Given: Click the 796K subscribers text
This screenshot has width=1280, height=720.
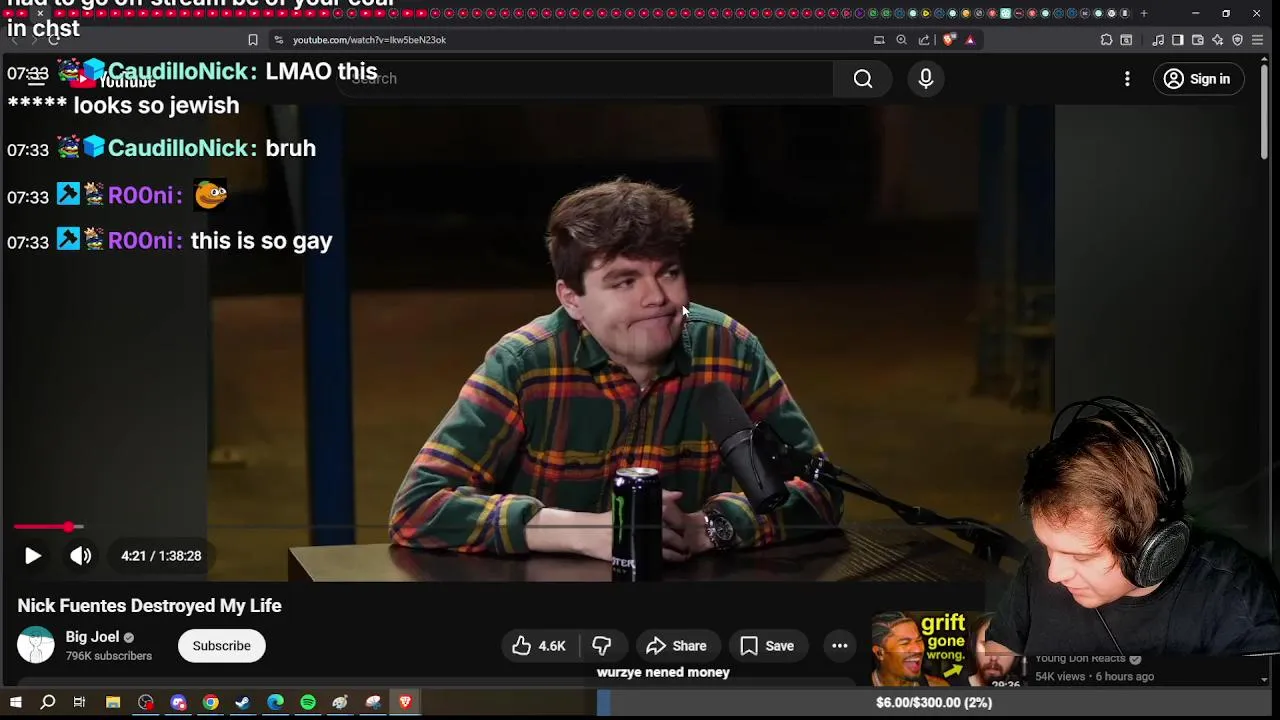Looking at the screenshot, I should 109,656.
